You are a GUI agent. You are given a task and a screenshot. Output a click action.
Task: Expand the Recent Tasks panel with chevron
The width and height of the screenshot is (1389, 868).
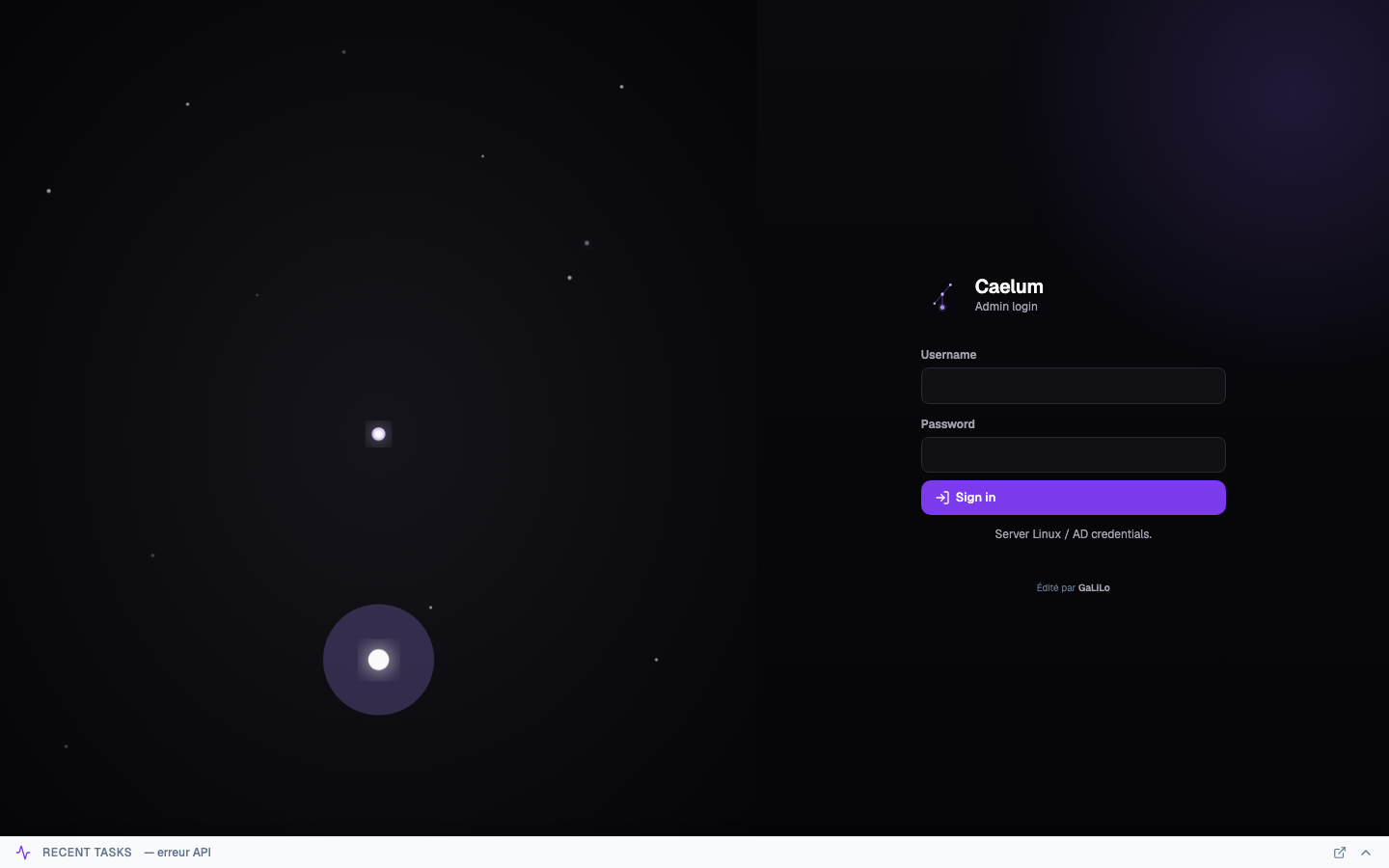(1366, 853)
